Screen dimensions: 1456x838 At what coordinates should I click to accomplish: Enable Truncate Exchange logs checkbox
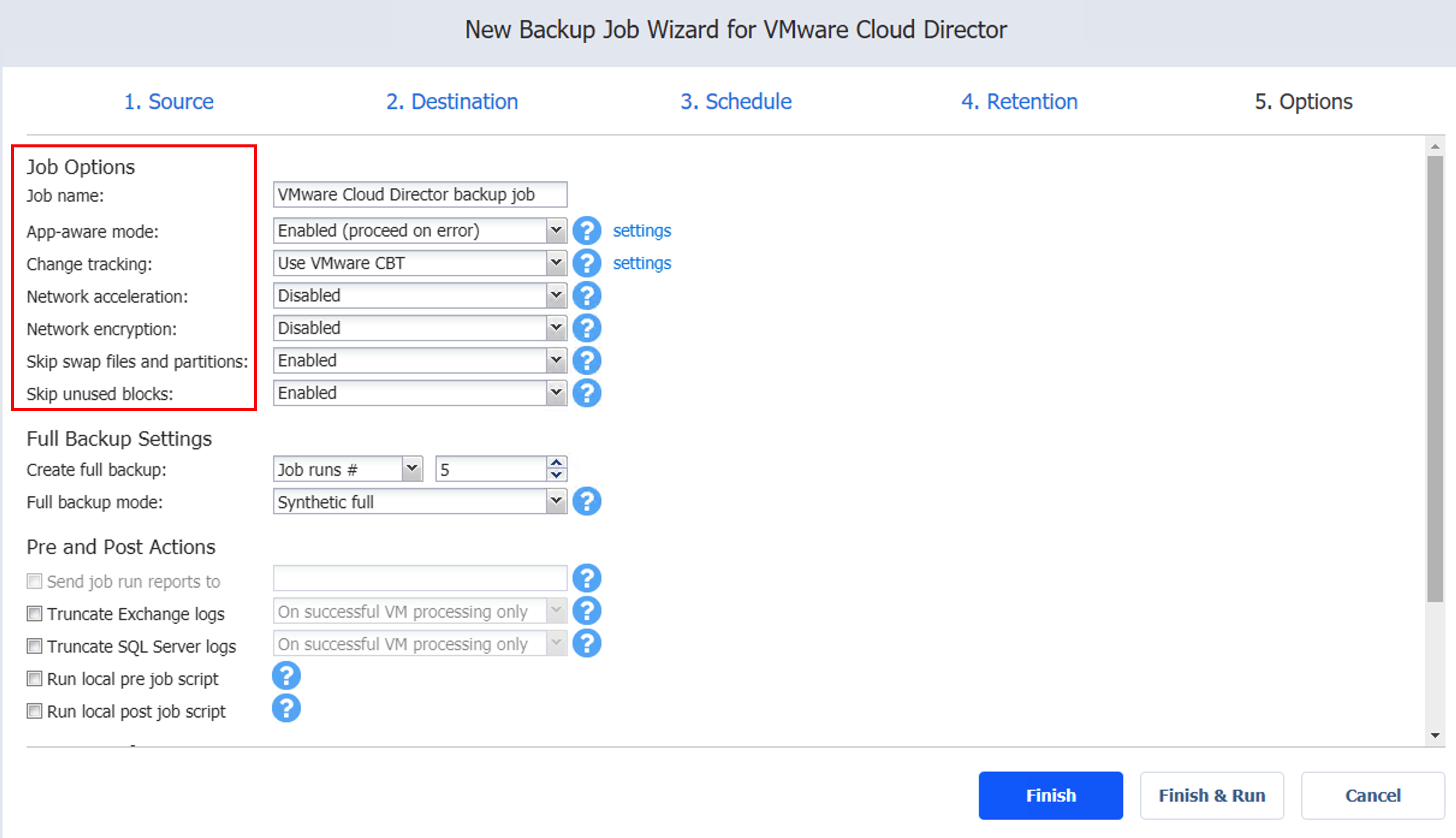coord(34,614)
